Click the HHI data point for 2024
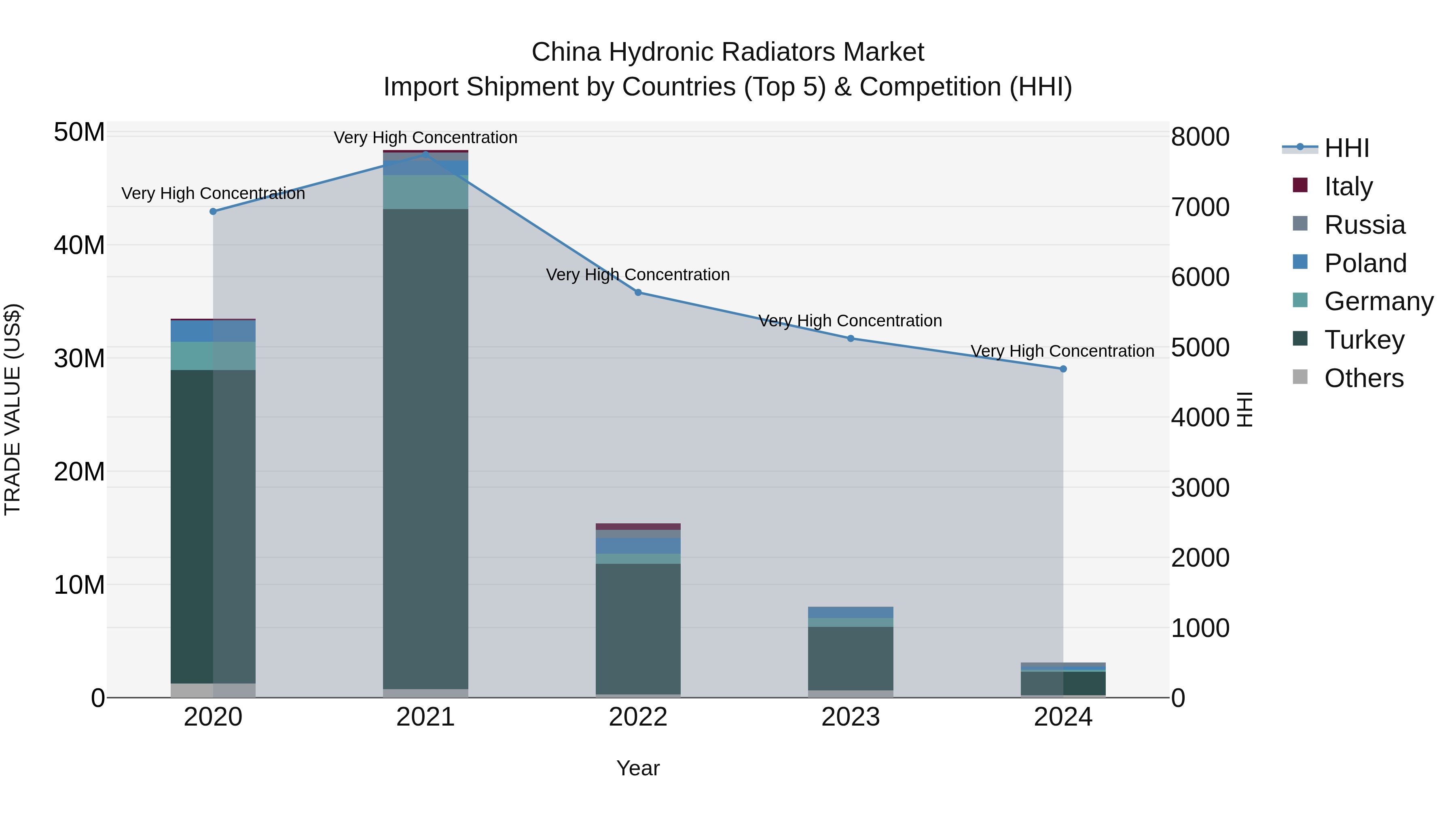This screenshot has height=819, width=1456. [x=1063, y=369]
